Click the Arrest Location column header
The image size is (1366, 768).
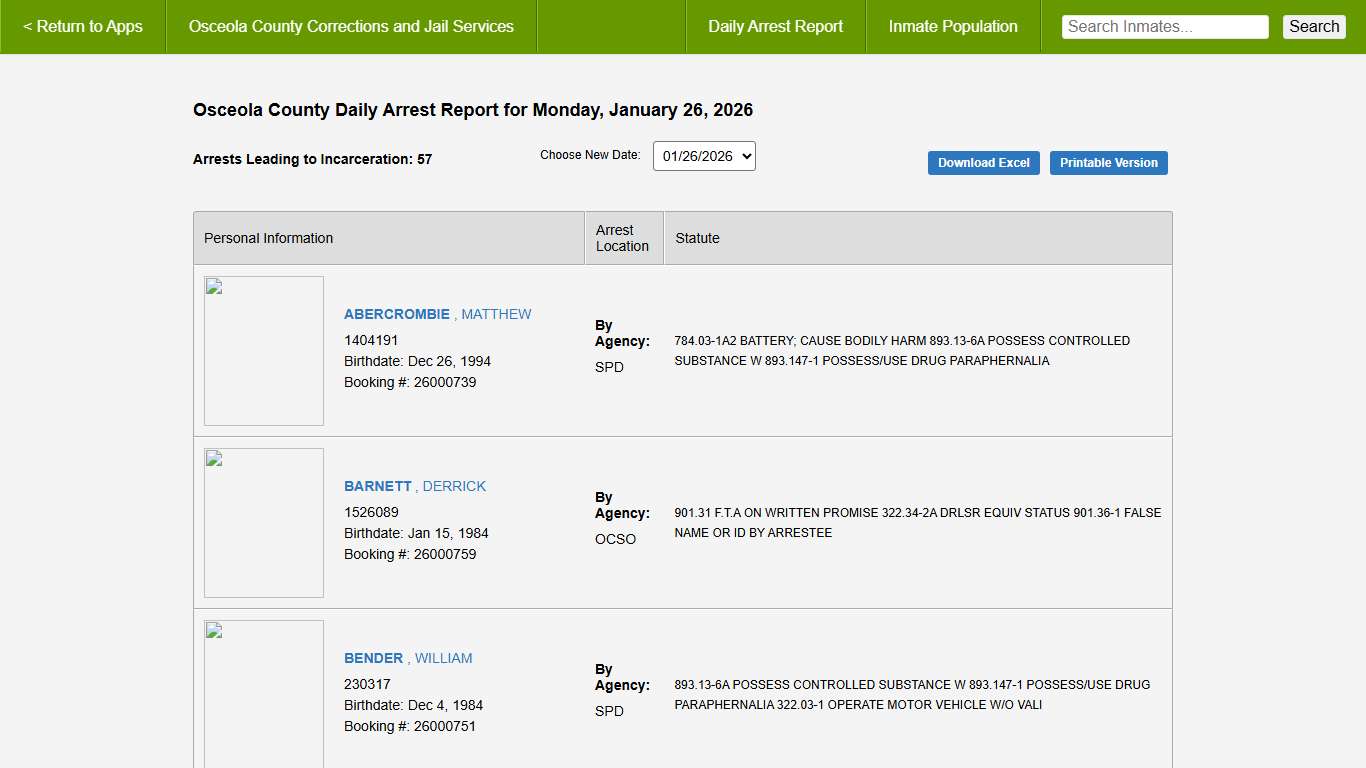[622, 238]
